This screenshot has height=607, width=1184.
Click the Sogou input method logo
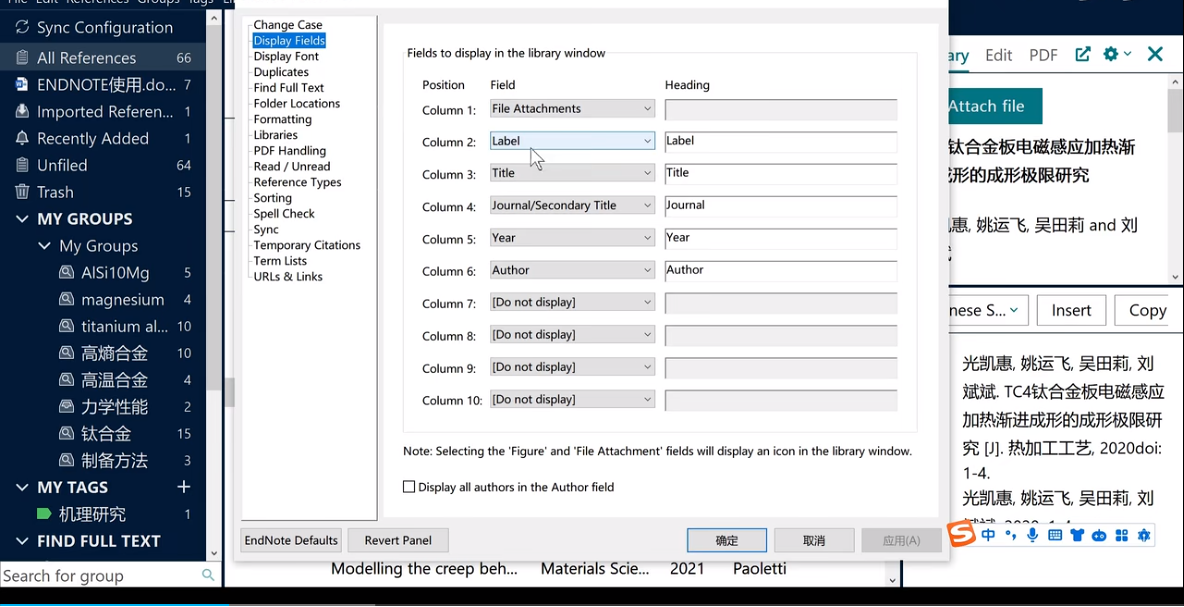click(962, 535)
